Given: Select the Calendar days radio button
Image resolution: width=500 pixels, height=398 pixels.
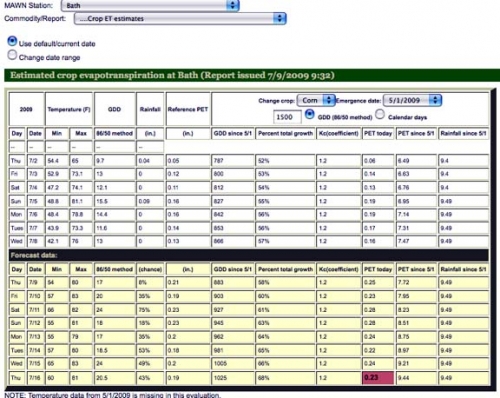Looking at the screenshot, I should click(x=380, y=114).
